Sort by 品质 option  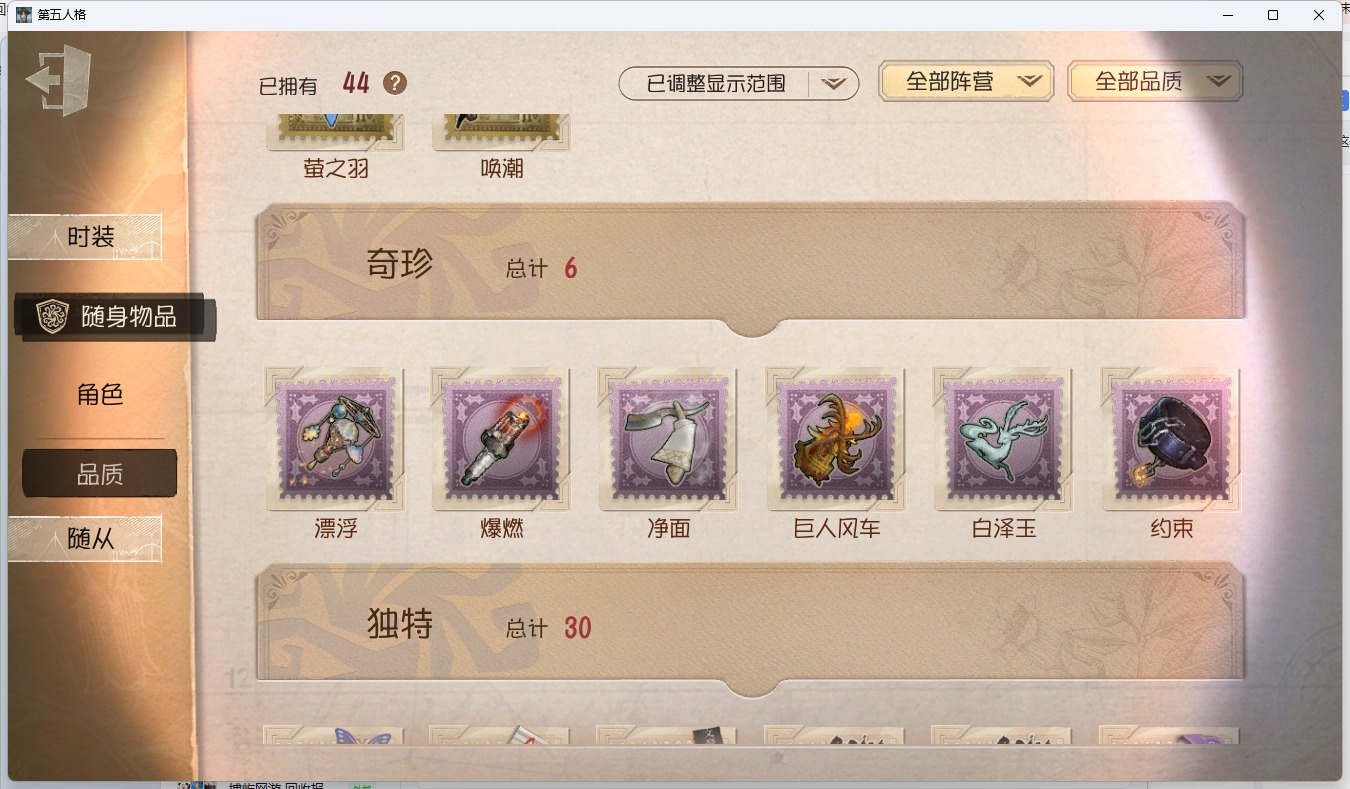point(100,474)
